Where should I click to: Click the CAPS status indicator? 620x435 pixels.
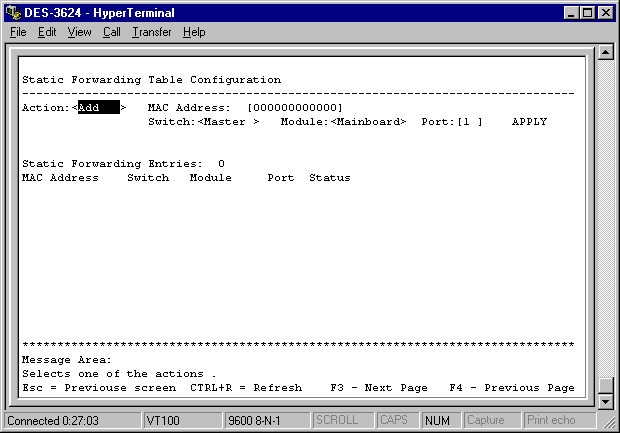pos(393,420)
